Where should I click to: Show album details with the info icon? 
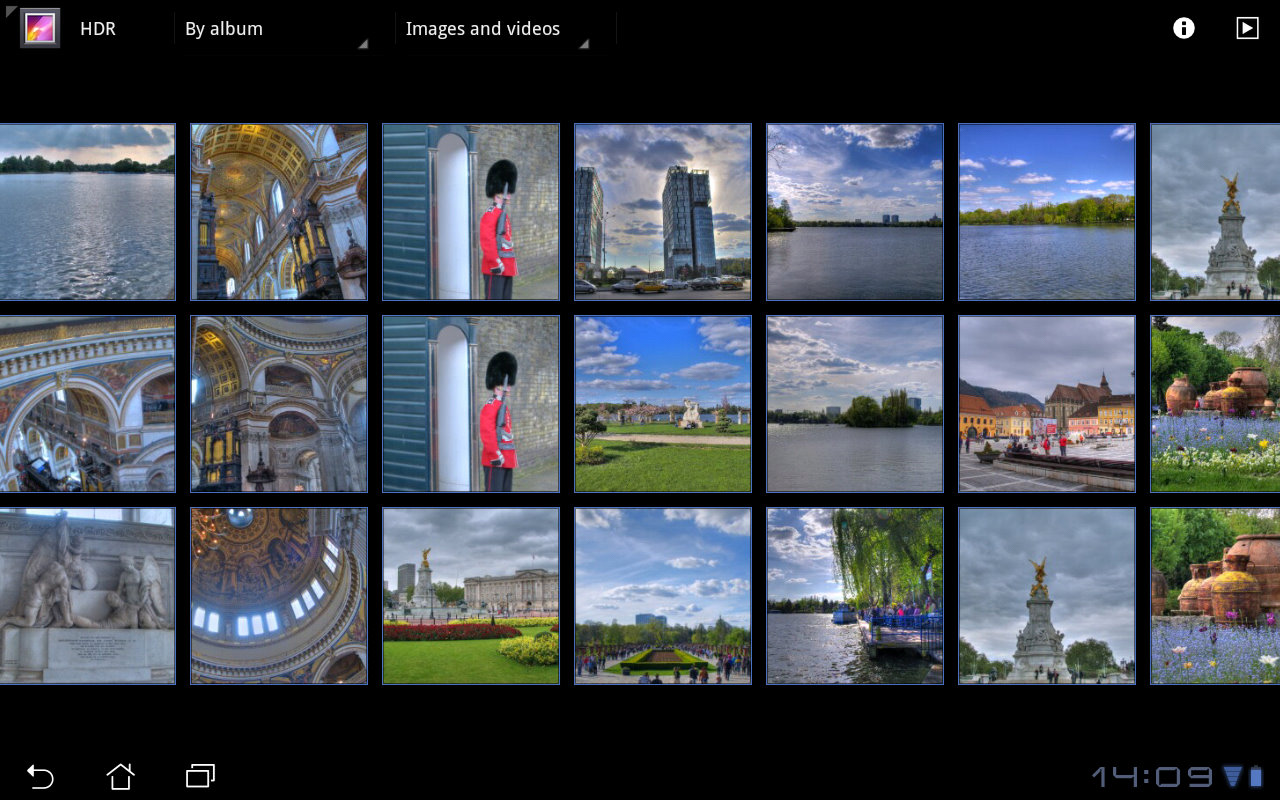point(1184,28)
